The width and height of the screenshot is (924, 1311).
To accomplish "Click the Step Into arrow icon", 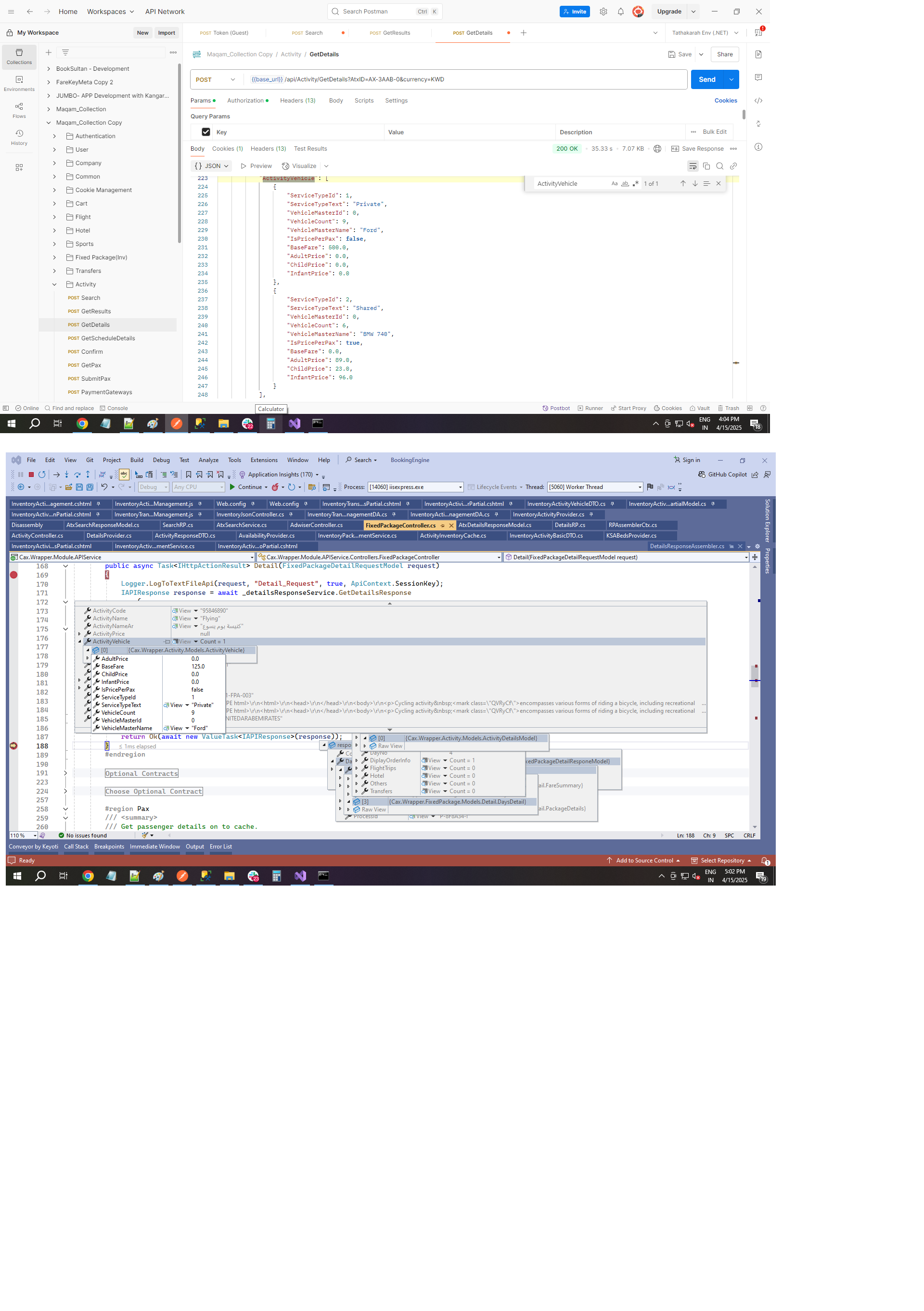I will (x=67, y=475).
